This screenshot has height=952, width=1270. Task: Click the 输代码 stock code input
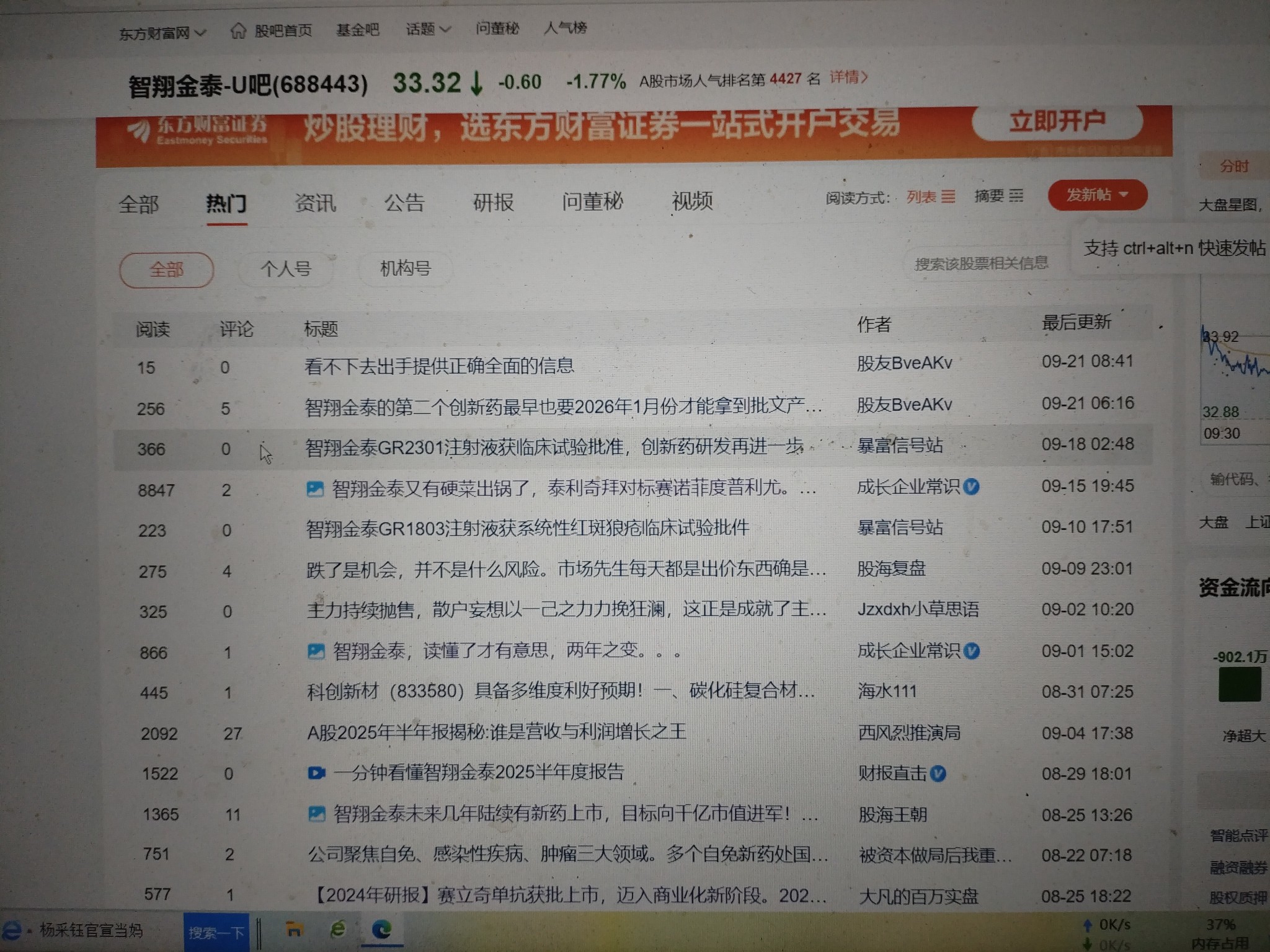tap(1237, 479)
